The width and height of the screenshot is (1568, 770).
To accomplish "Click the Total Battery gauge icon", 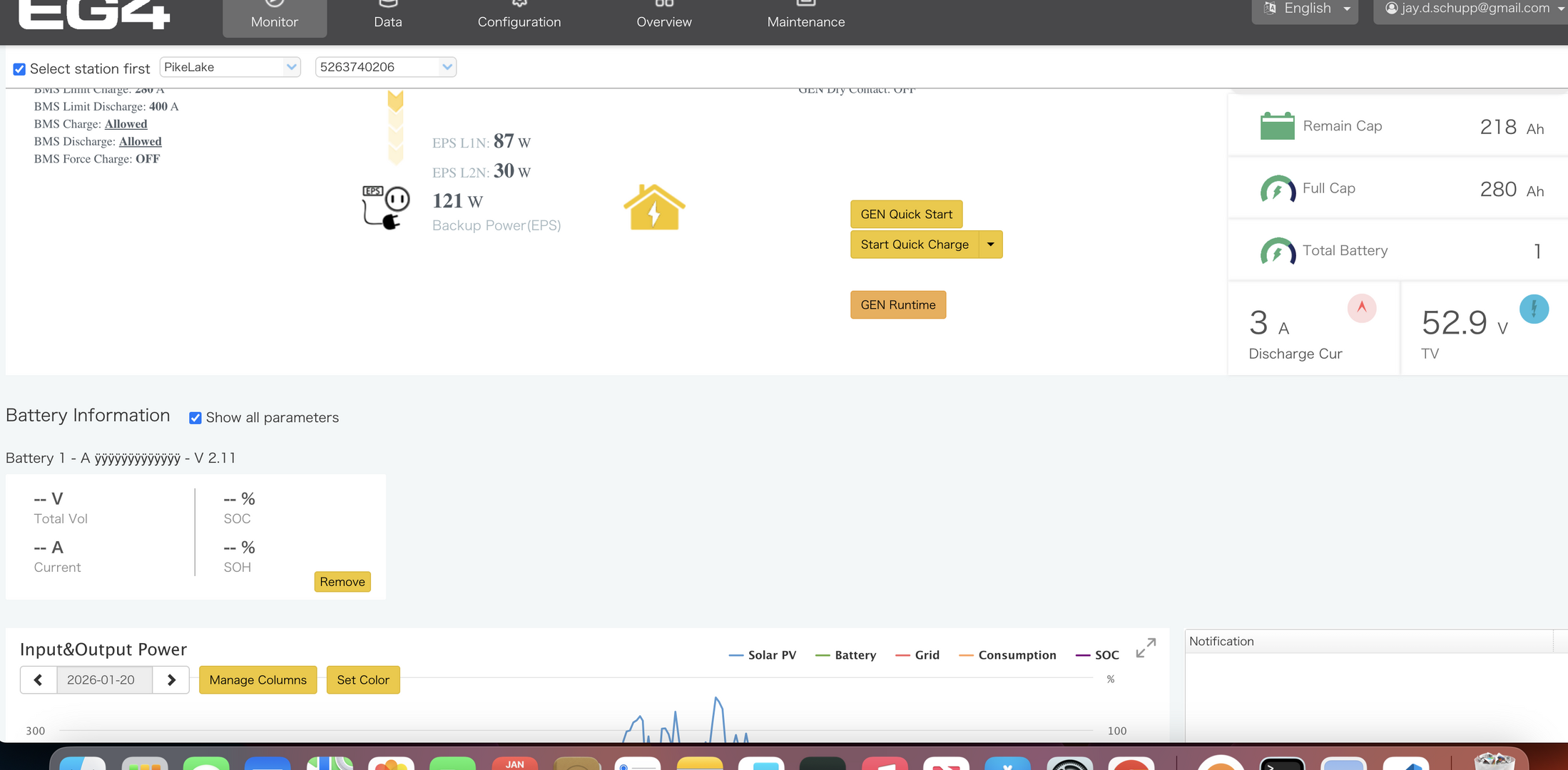I will (x=1277, y=252).
